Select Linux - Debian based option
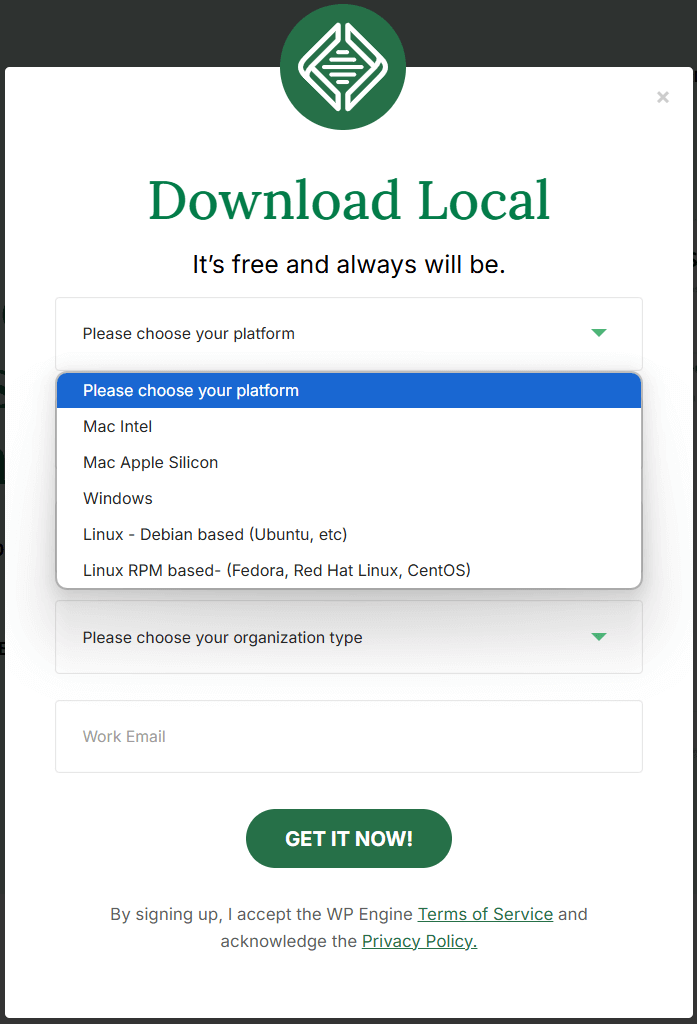 tap(349, 534)
